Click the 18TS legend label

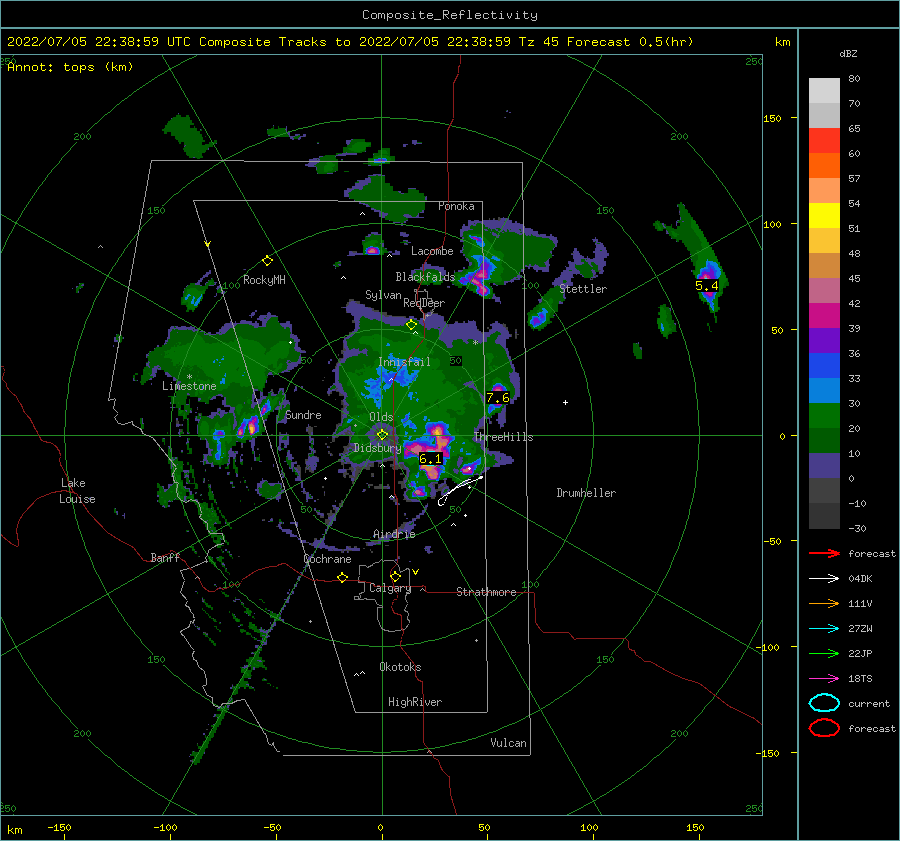[x=860, y=679]
